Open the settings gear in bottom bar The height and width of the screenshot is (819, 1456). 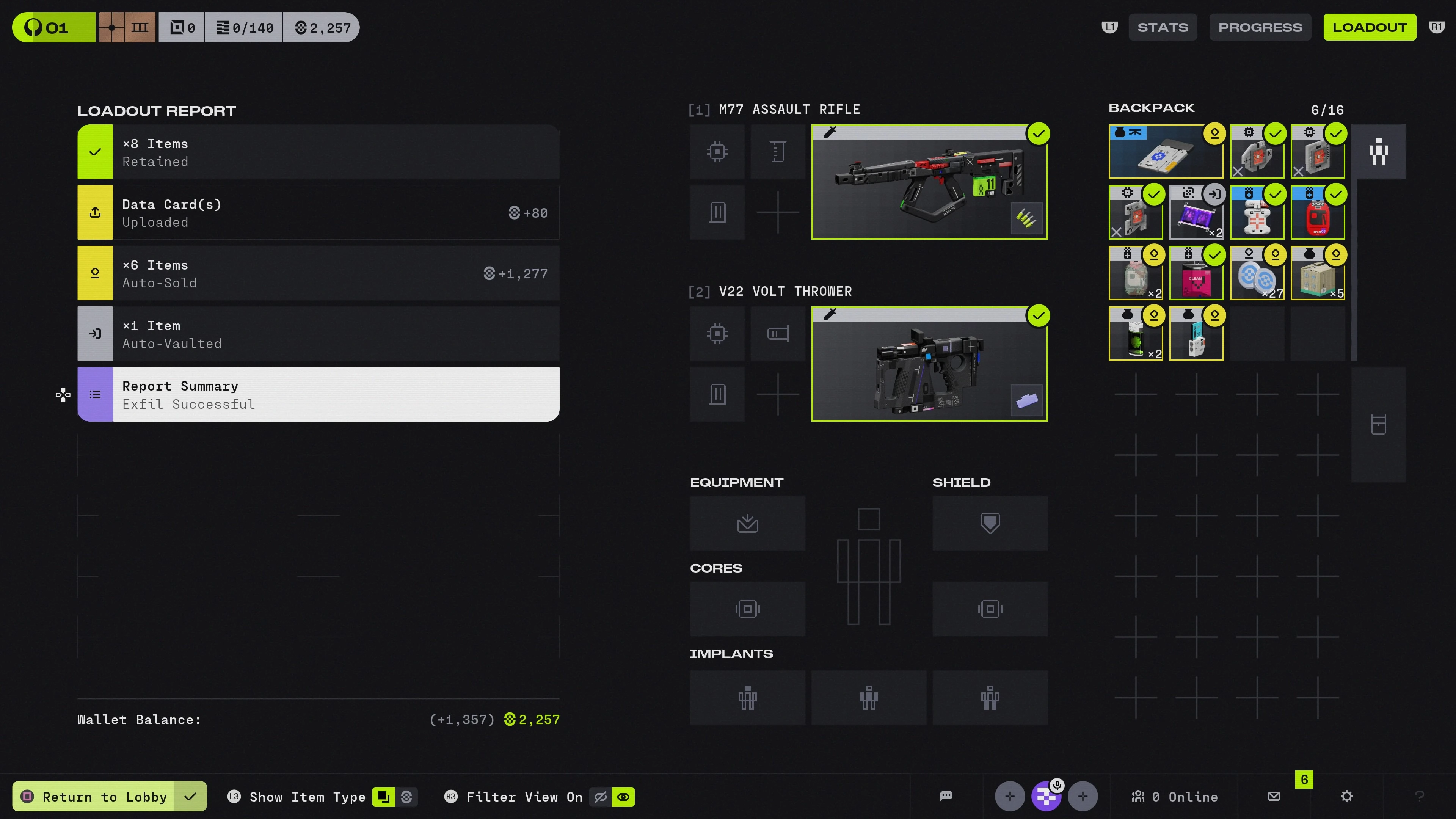point(1346,796)
